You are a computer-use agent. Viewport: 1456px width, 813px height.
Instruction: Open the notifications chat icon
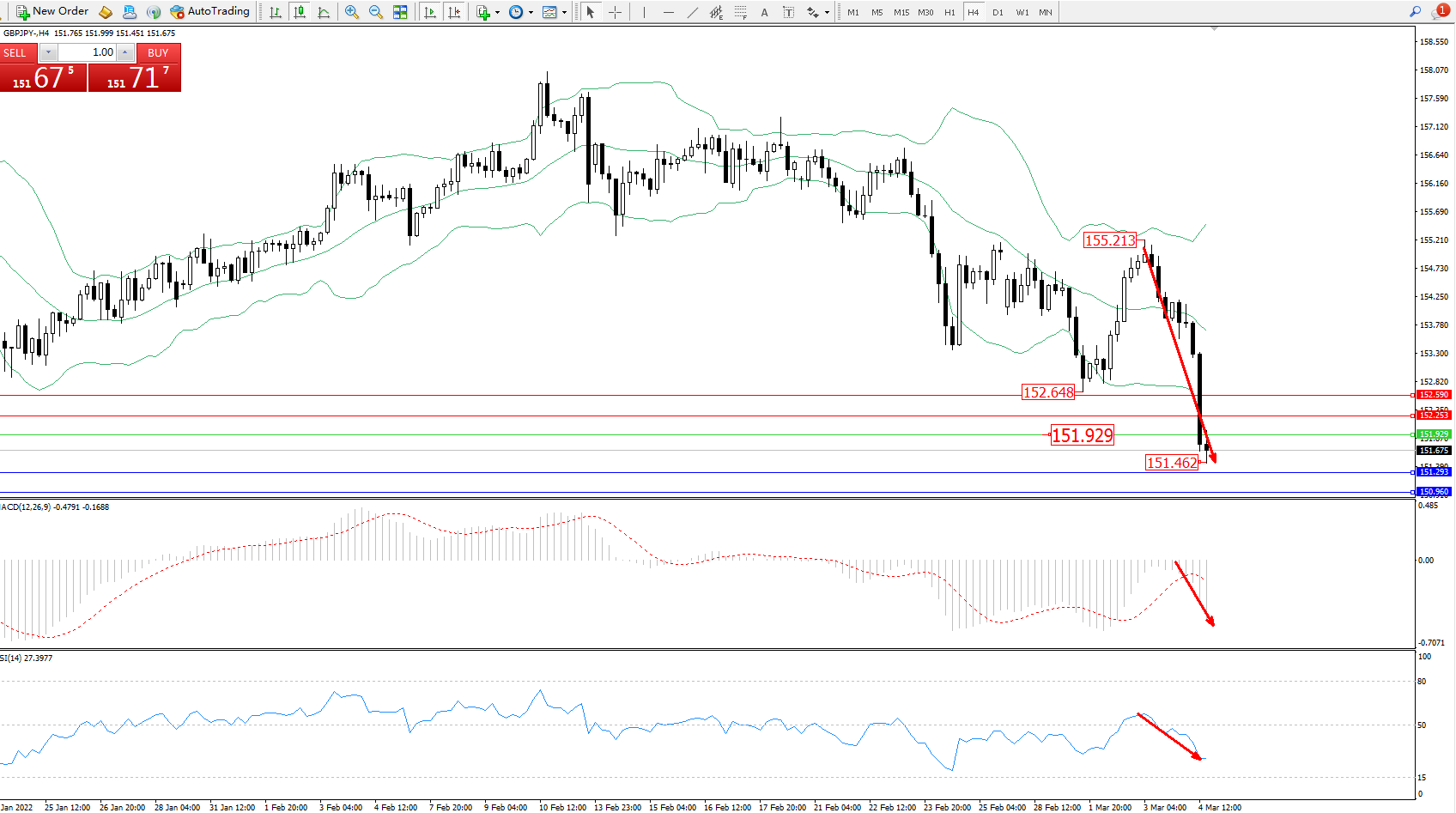[1438, 12]
